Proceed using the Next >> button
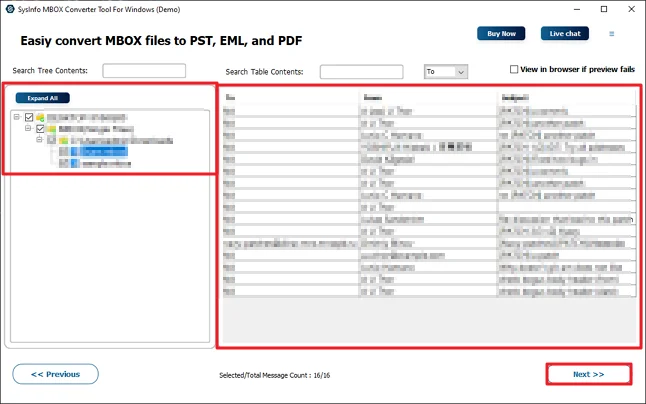 (588, 374)
